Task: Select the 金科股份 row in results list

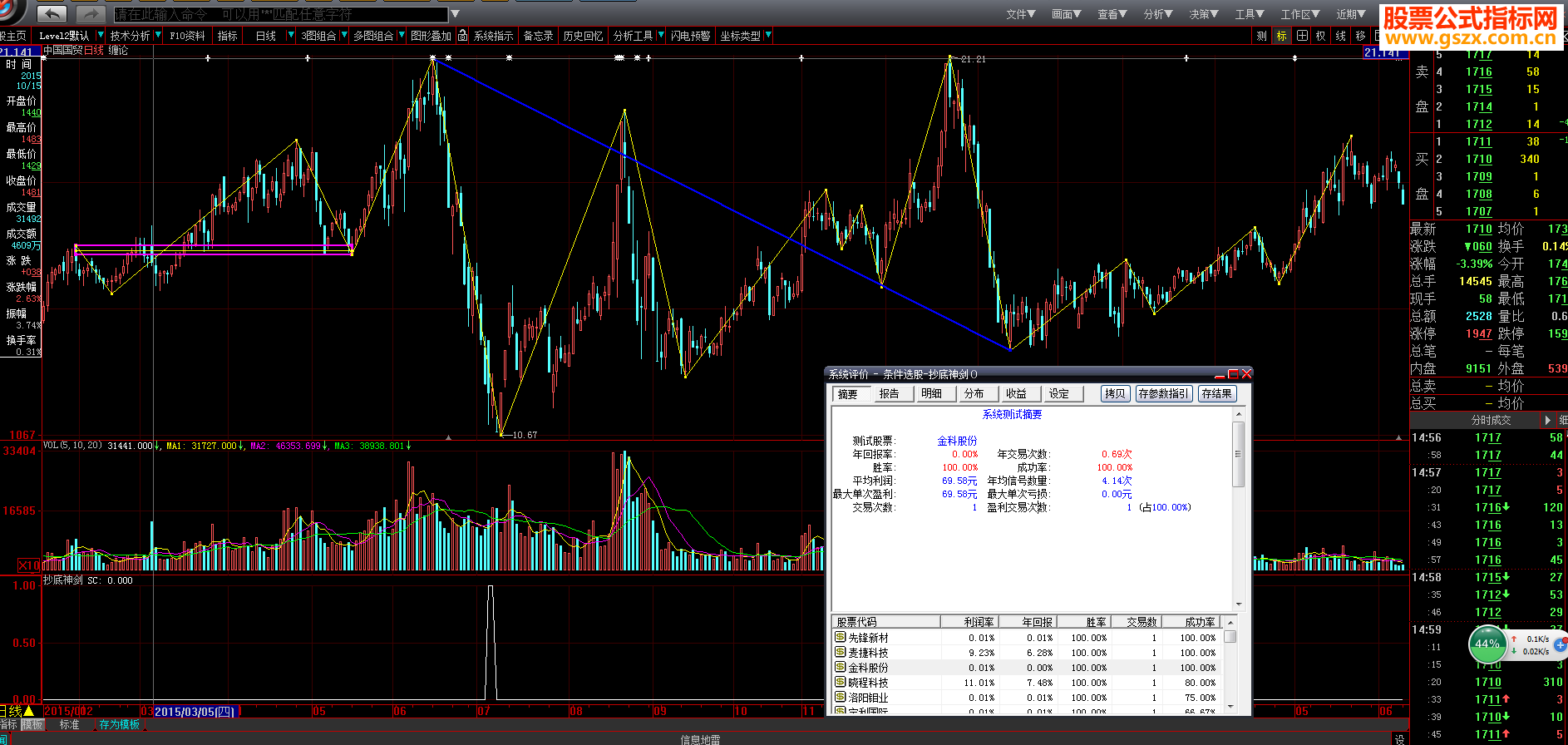Action: [1028, 668]
